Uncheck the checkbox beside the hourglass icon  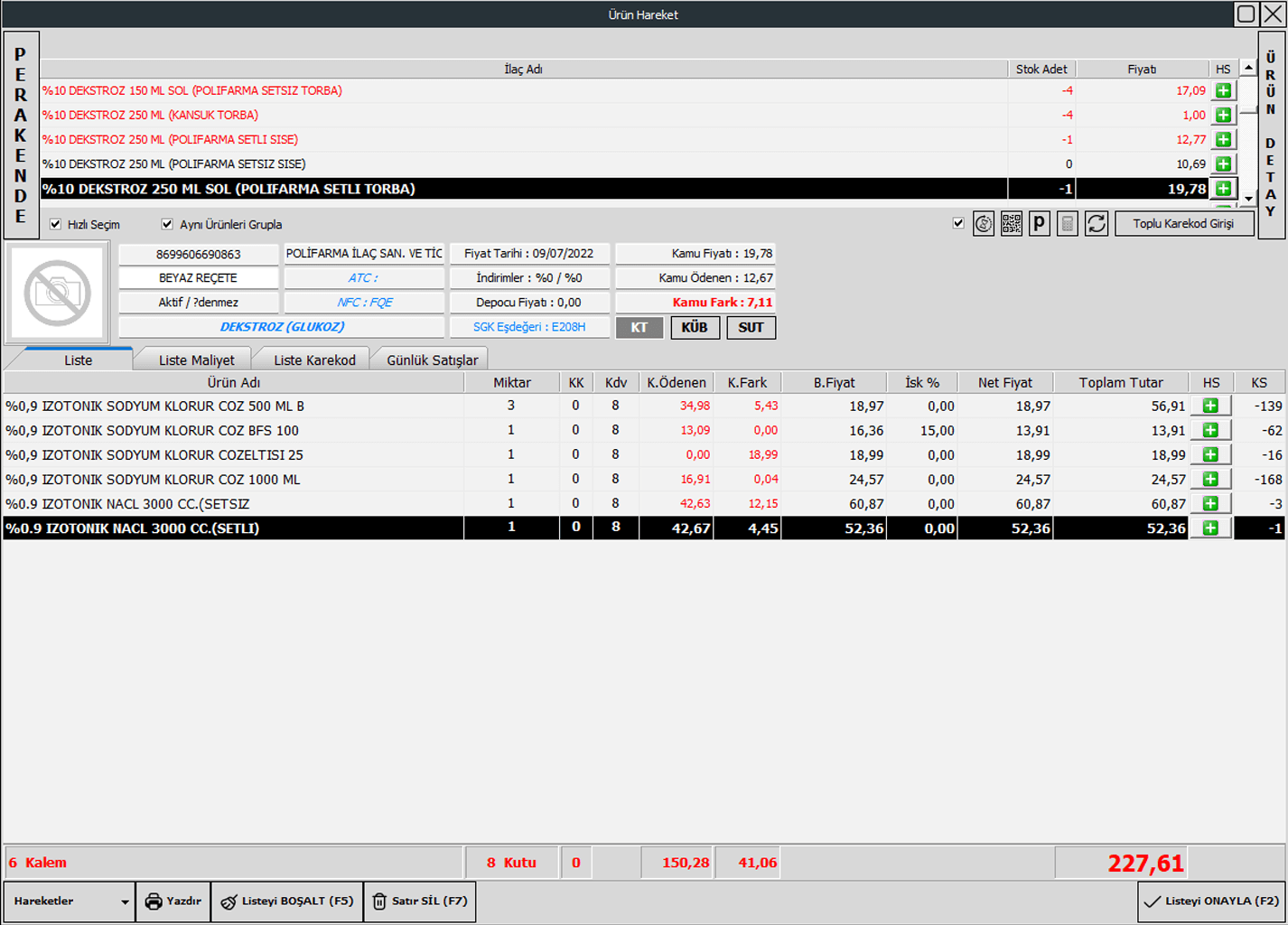point(958,223)
